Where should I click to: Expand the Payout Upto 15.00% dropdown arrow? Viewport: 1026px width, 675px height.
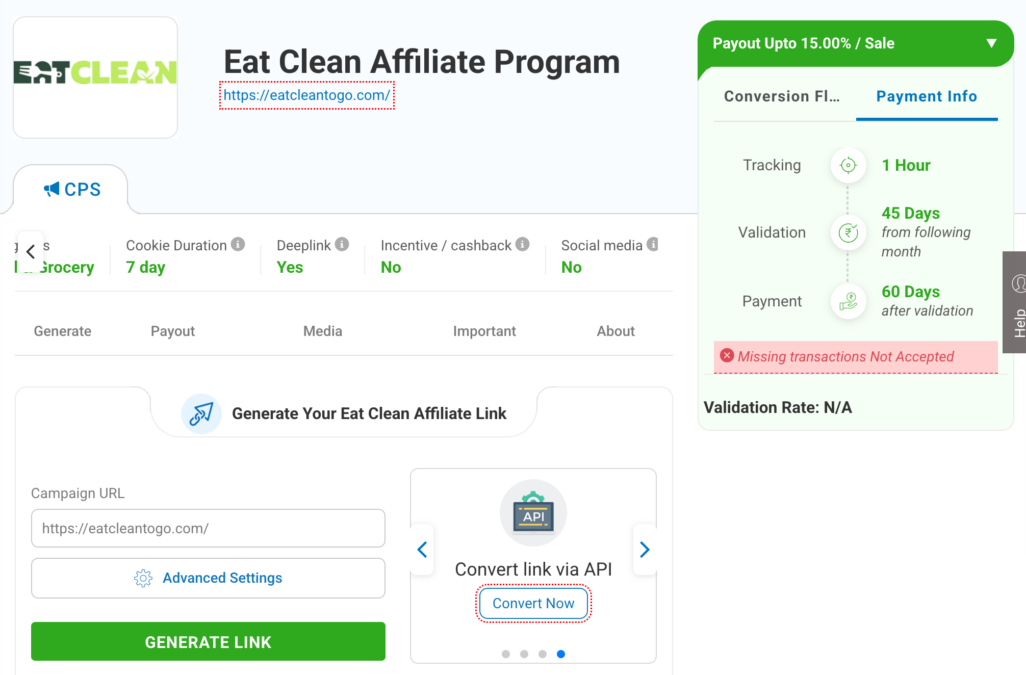coord(991,43)
